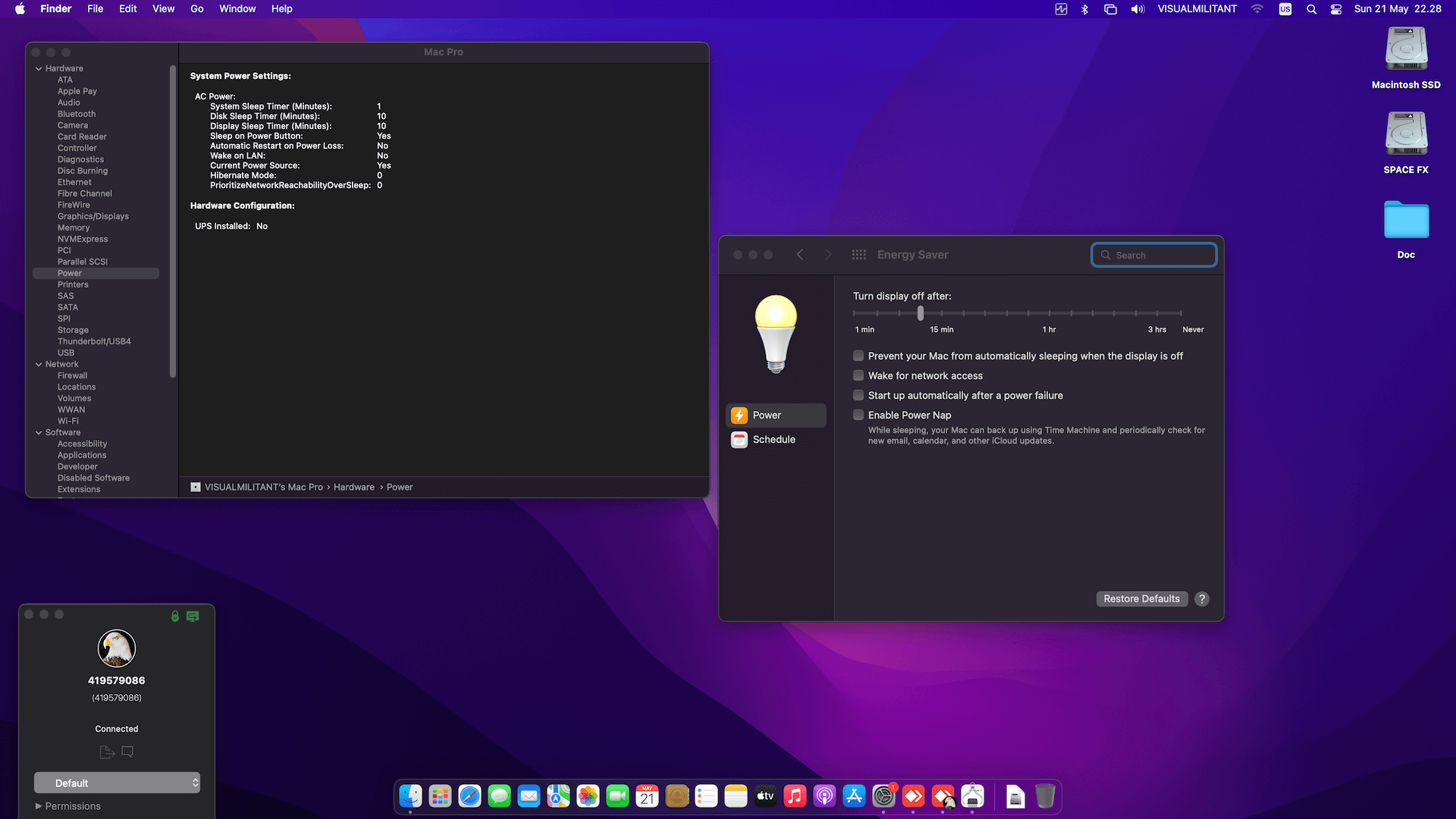Expand the Permissions disclosure triangle
1456x819 pixels.
(39, 806)
